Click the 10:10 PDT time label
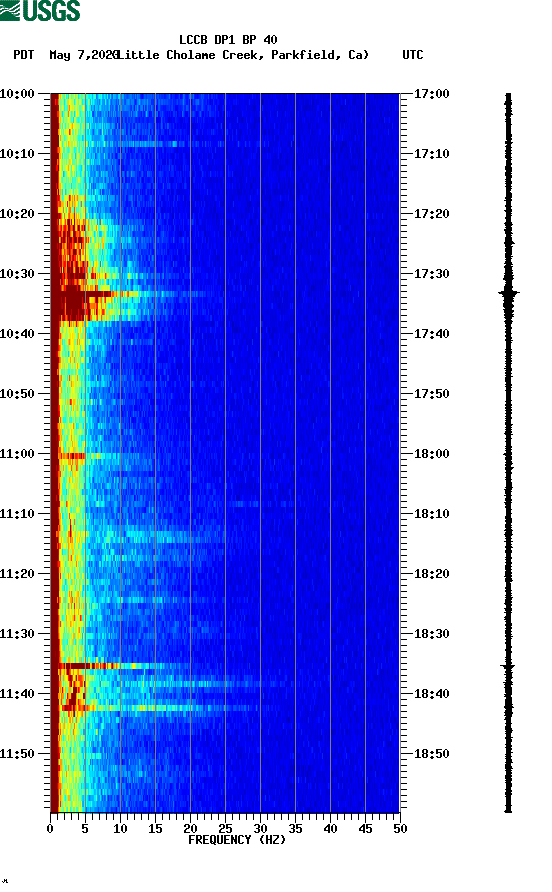Viewport: 552px width, 892px height. (x=18, y=154)
